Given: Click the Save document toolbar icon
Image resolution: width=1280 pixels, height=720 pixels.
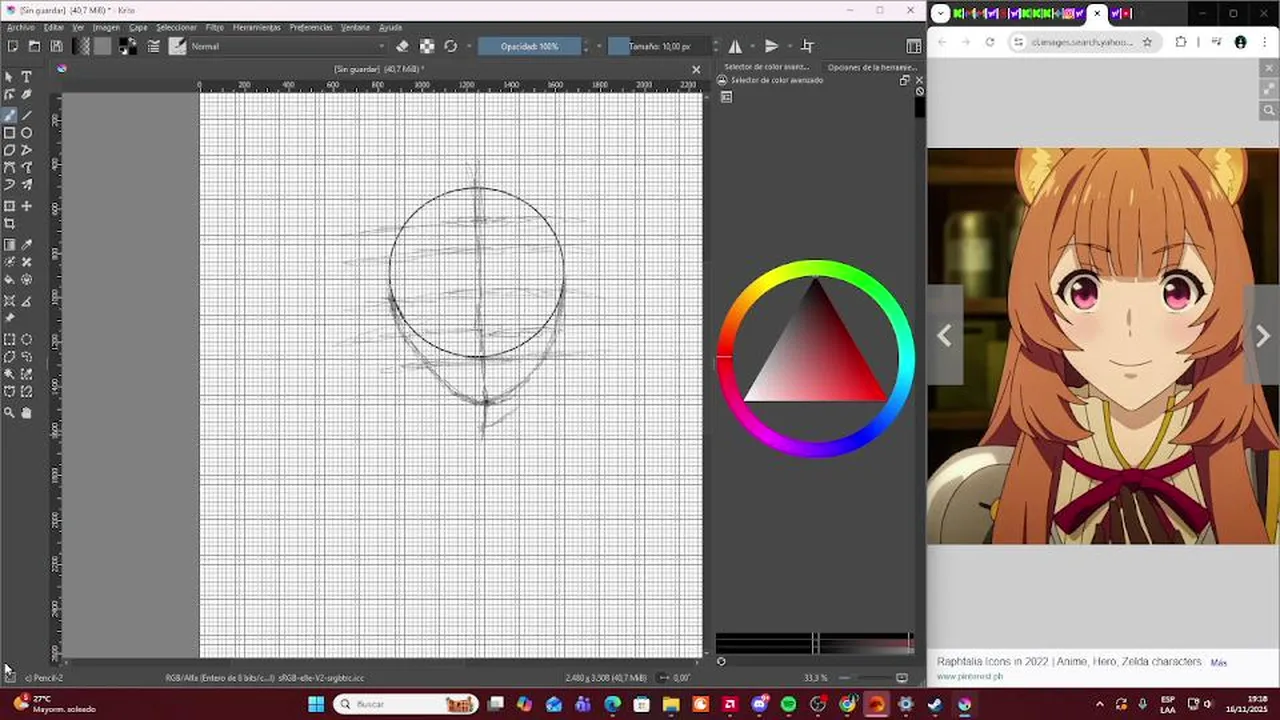Looking at the screenshot, I should tap(56, 46).
